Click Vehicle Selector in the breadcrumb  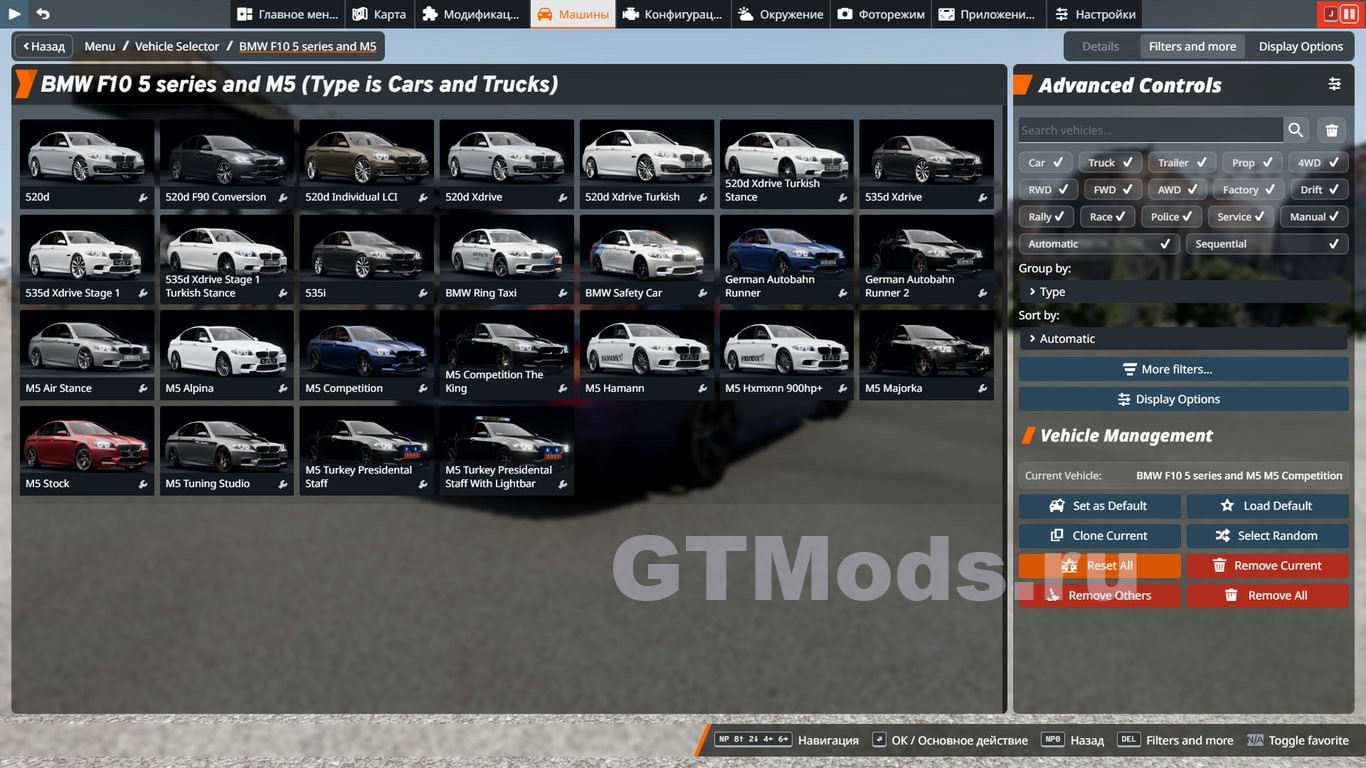pos(177,46)
